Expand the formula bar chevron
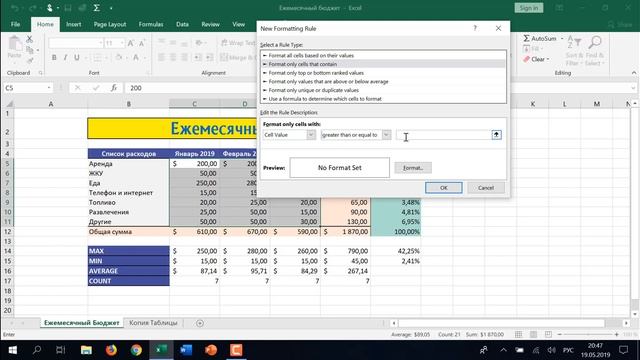This screenshot has height=360, width=640. 634,88
